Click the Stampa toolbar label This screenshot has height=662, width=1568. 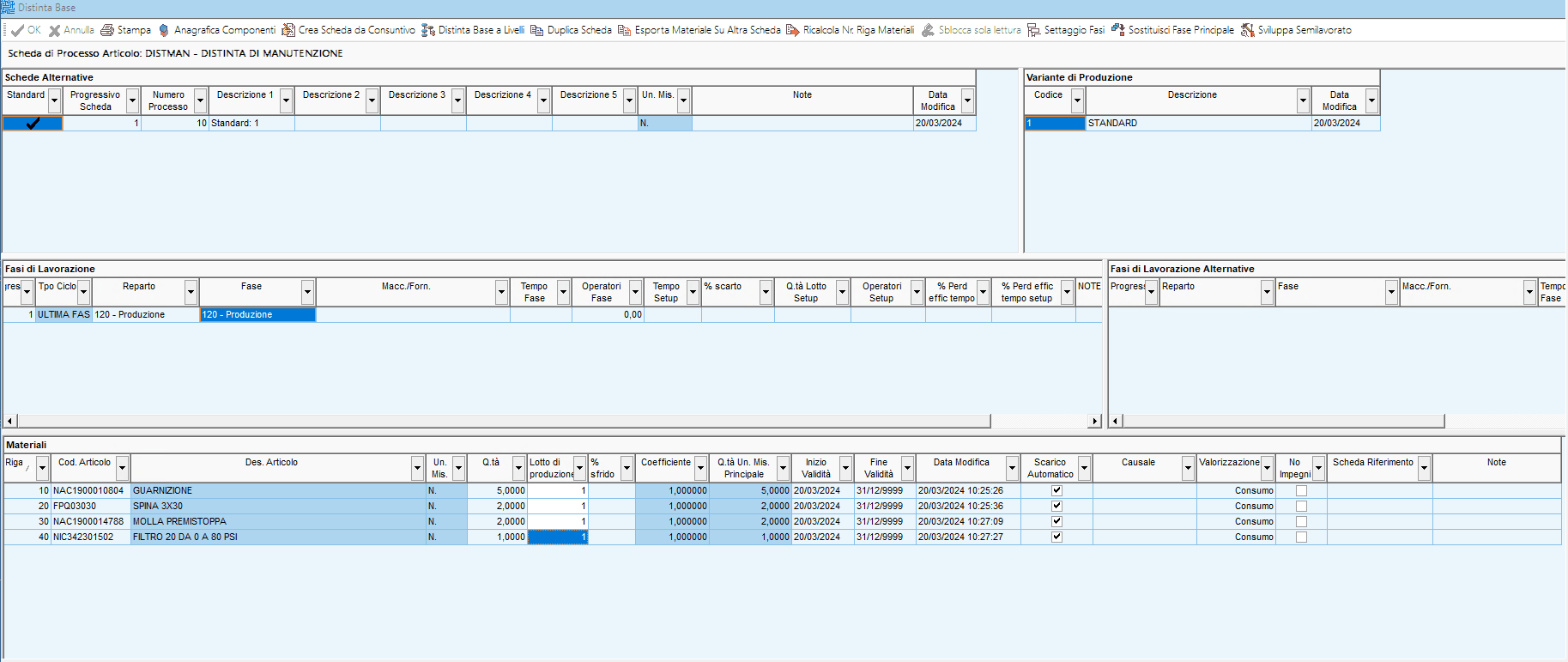[134, 30]
